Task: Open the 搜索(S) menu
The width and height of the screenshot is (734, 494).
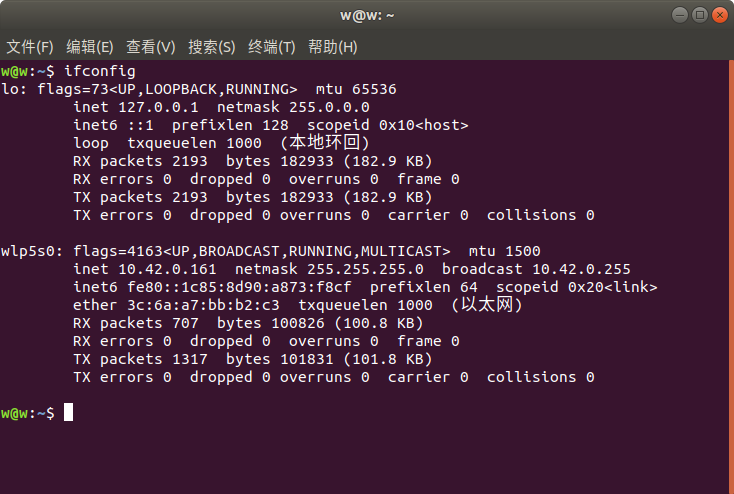Action: (212, 47)
